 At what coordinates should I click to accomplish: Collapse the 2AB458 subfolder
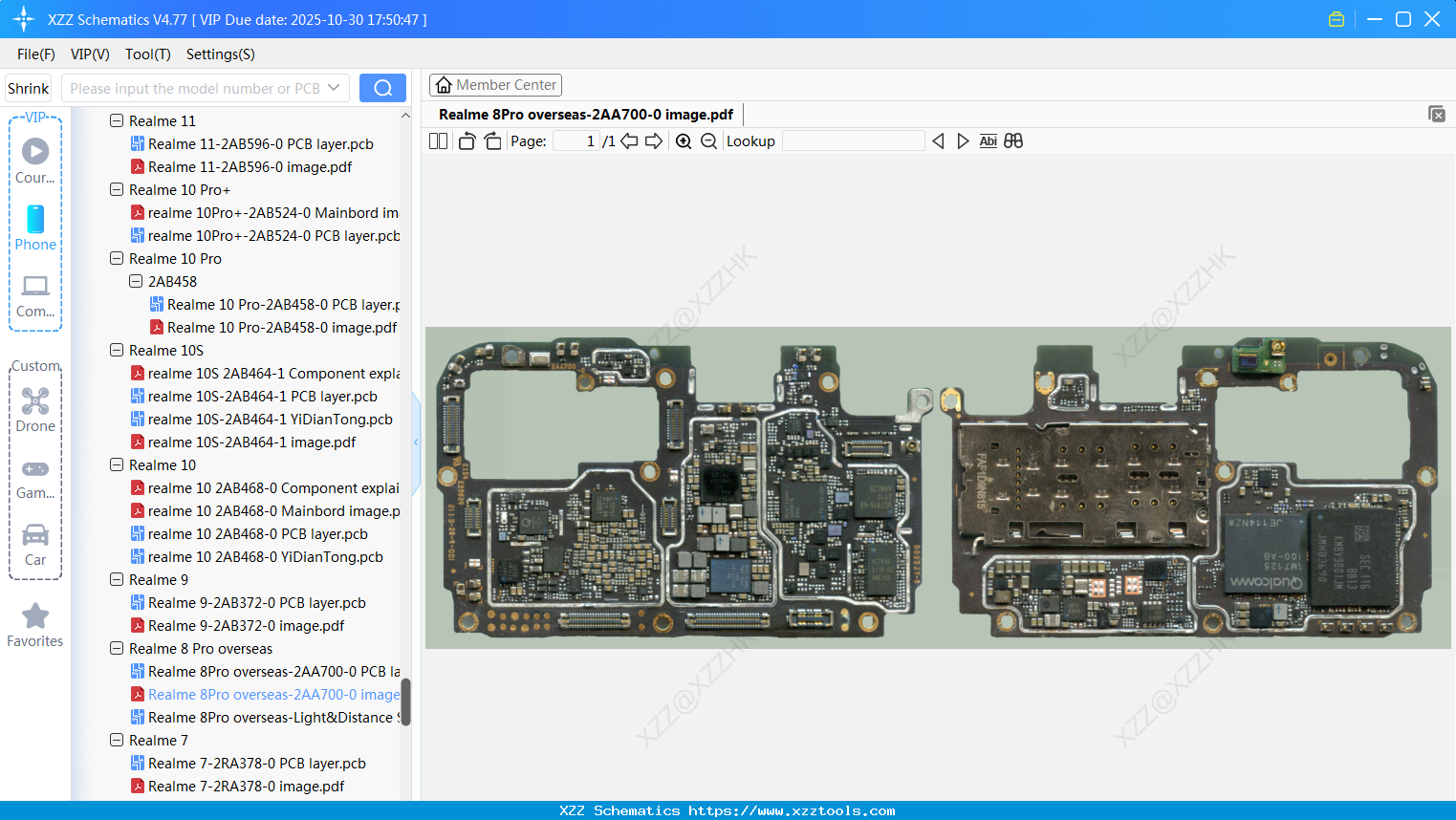(x=136, y=281)
